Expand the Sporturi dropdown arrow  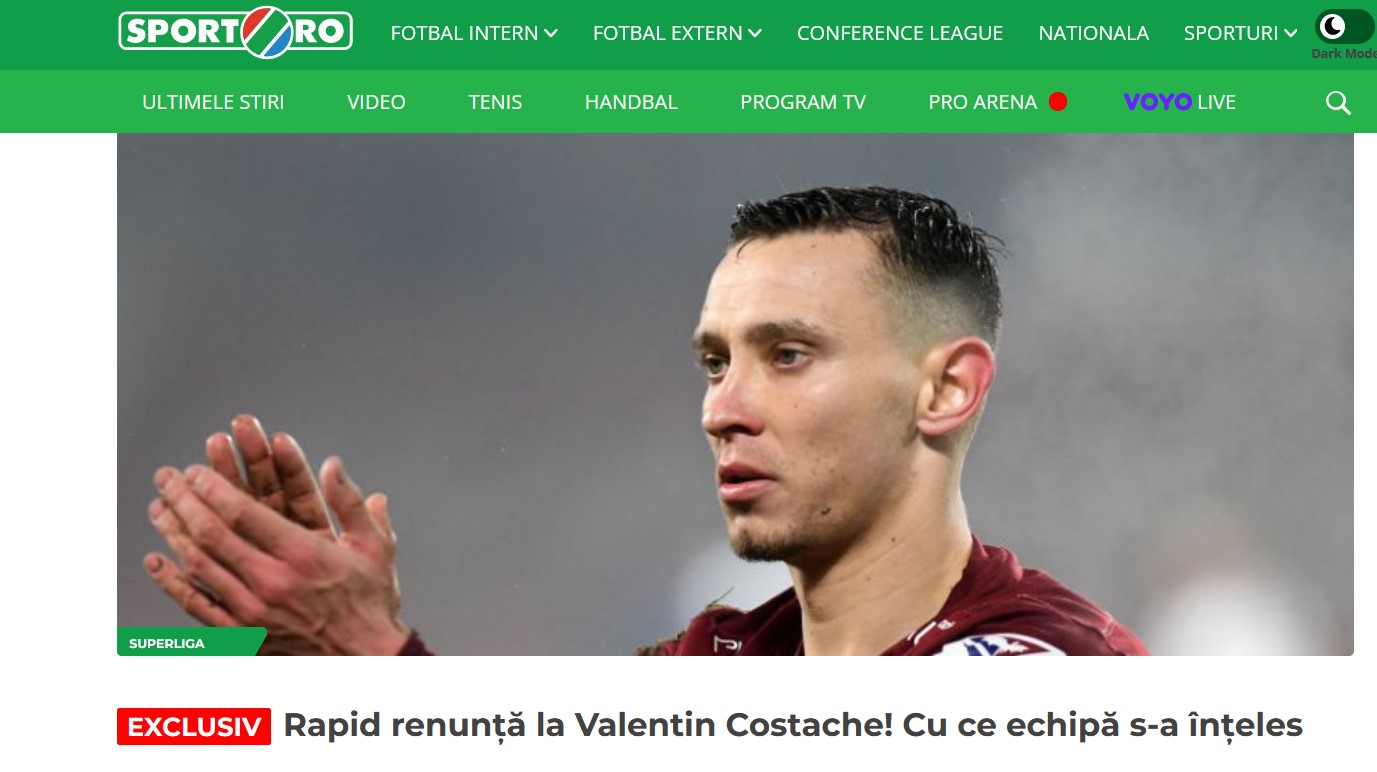tap(1291, 33)
